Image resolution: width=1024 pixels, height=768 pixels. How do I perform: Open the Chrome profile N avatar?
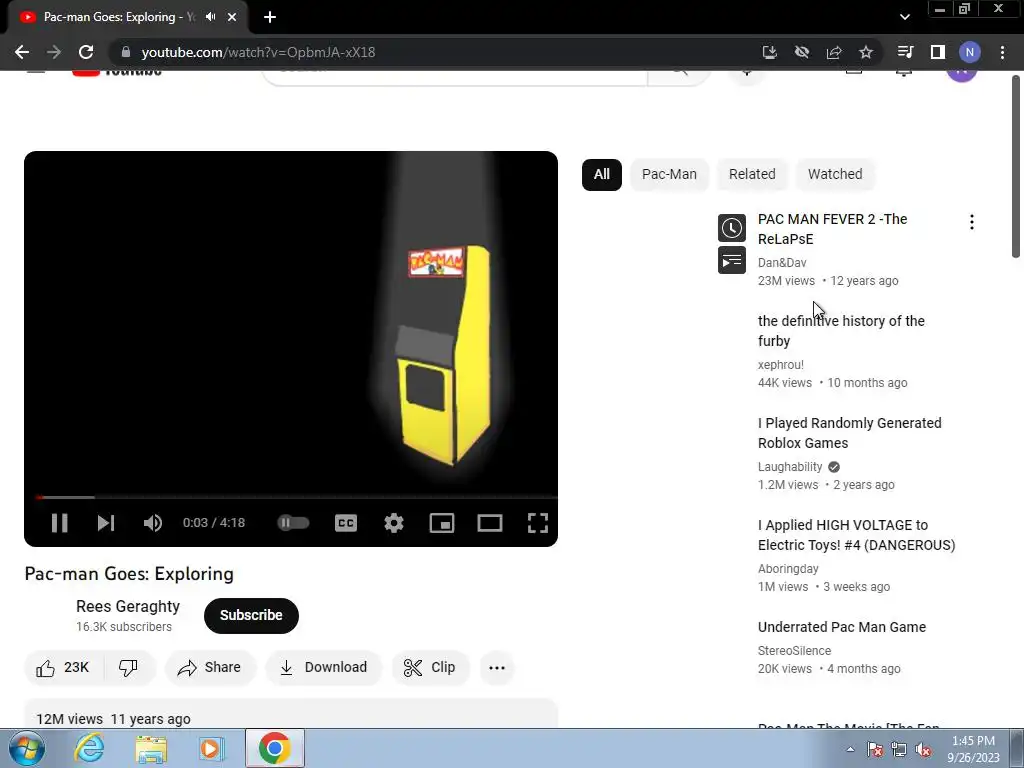click(970, 52)
